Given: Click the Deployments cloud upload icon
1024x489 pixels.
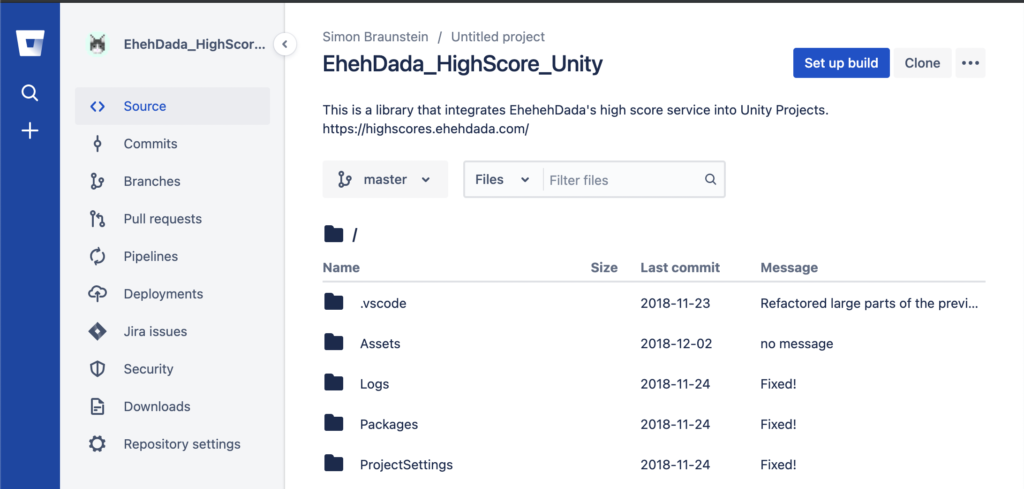Looking at the screenshot, I should [97, 294].
